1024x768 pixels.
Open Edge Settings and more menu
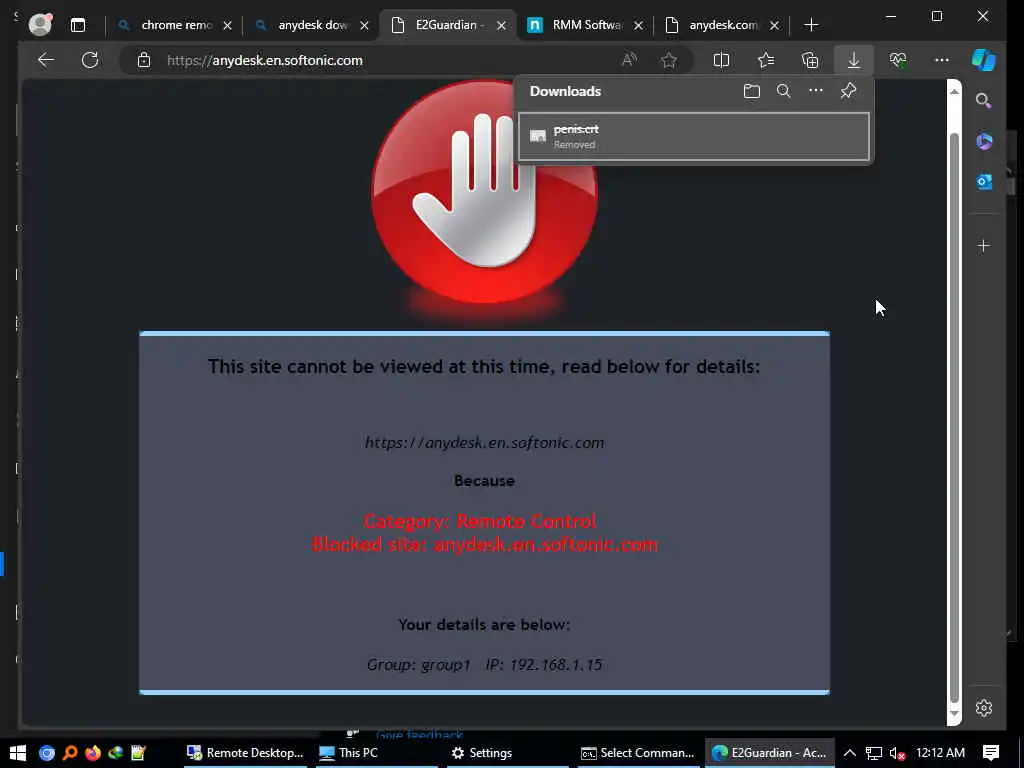pyautogui.click(x=942, y=60)
